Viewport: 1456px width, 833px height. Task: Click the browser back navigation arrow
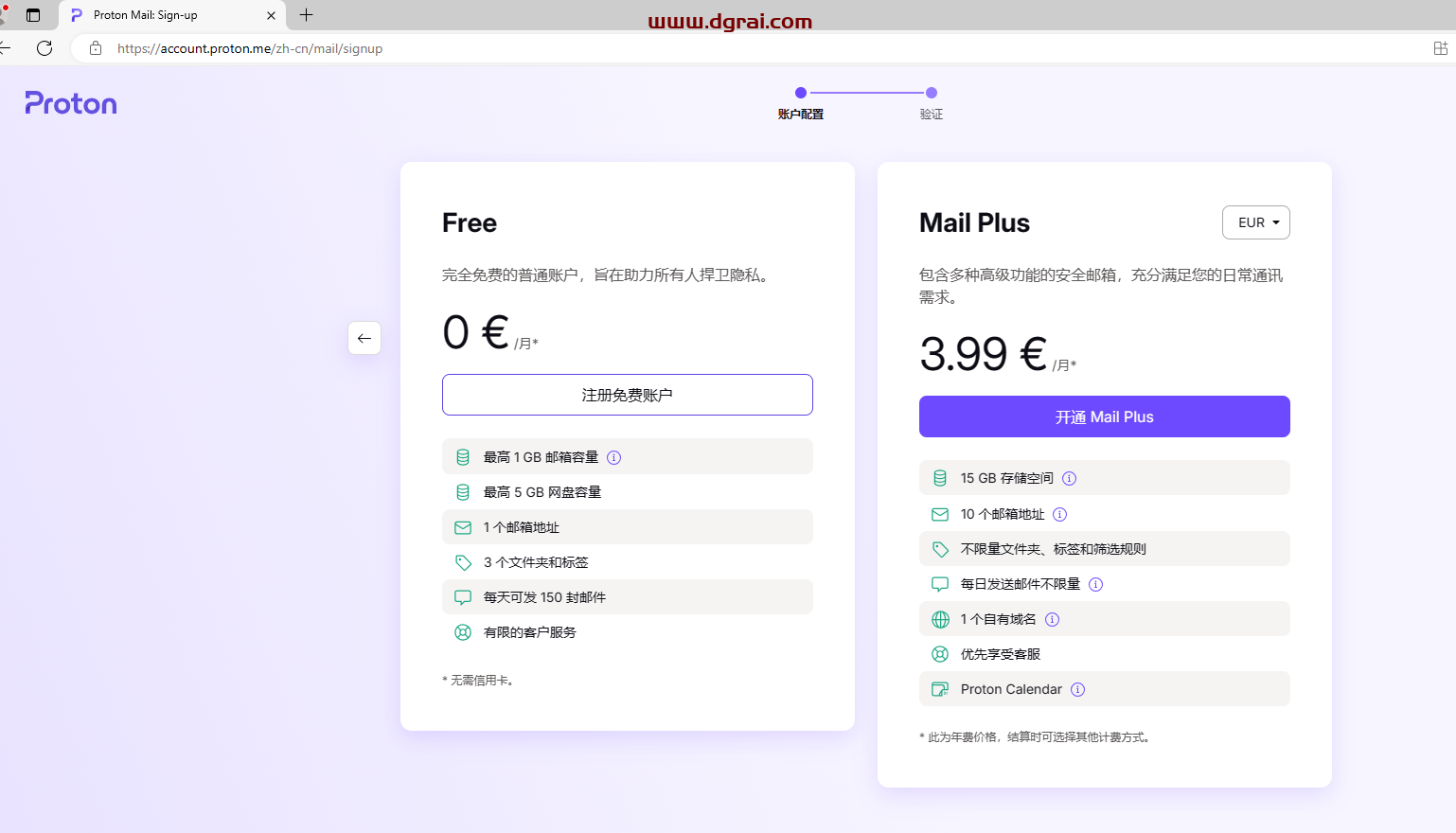(x=6, y=48)
